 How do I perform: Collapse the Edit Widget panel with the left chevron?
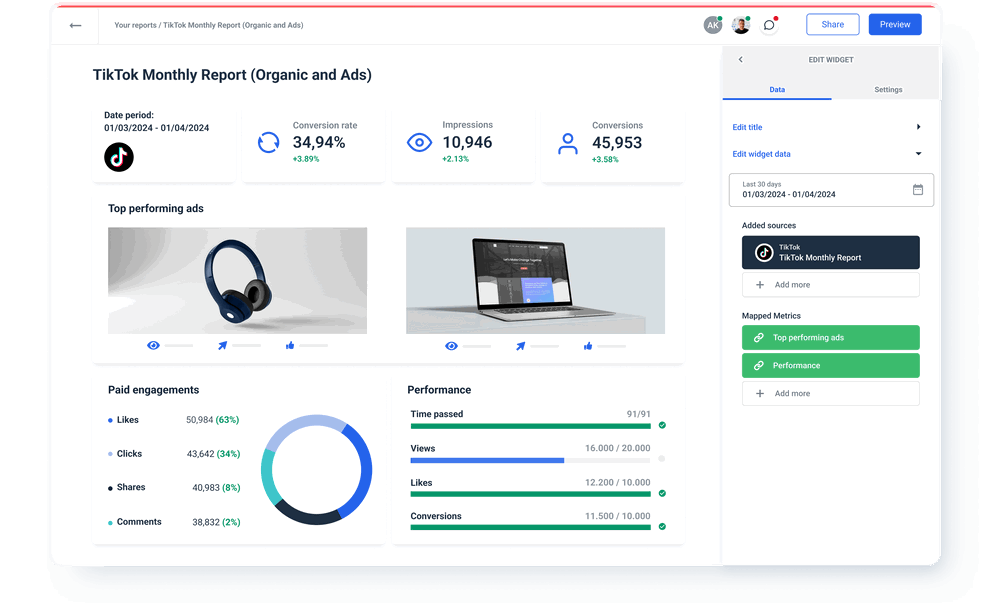tap(740, 59)
